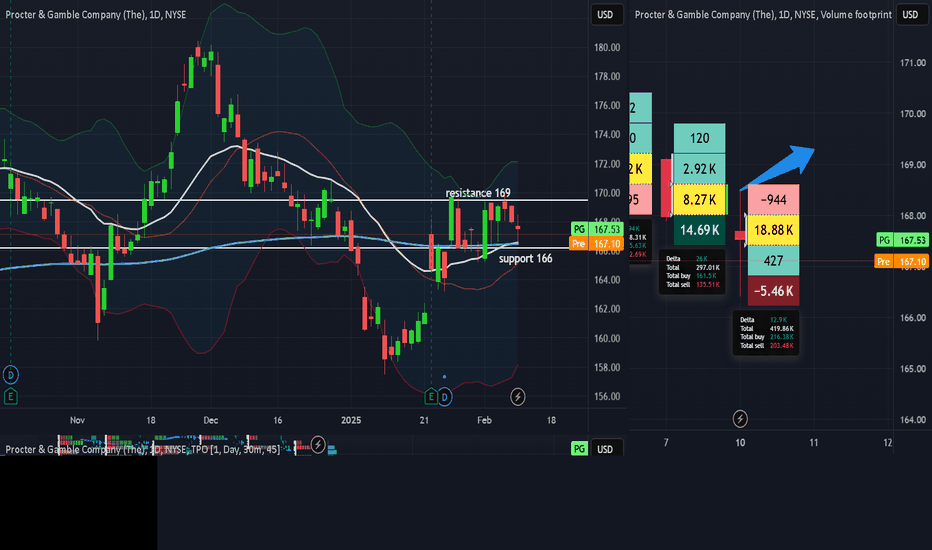Viewport: 932px width, 550px height.
Task: Open USD currency selector in TPO panel
Action: (606, 449)
